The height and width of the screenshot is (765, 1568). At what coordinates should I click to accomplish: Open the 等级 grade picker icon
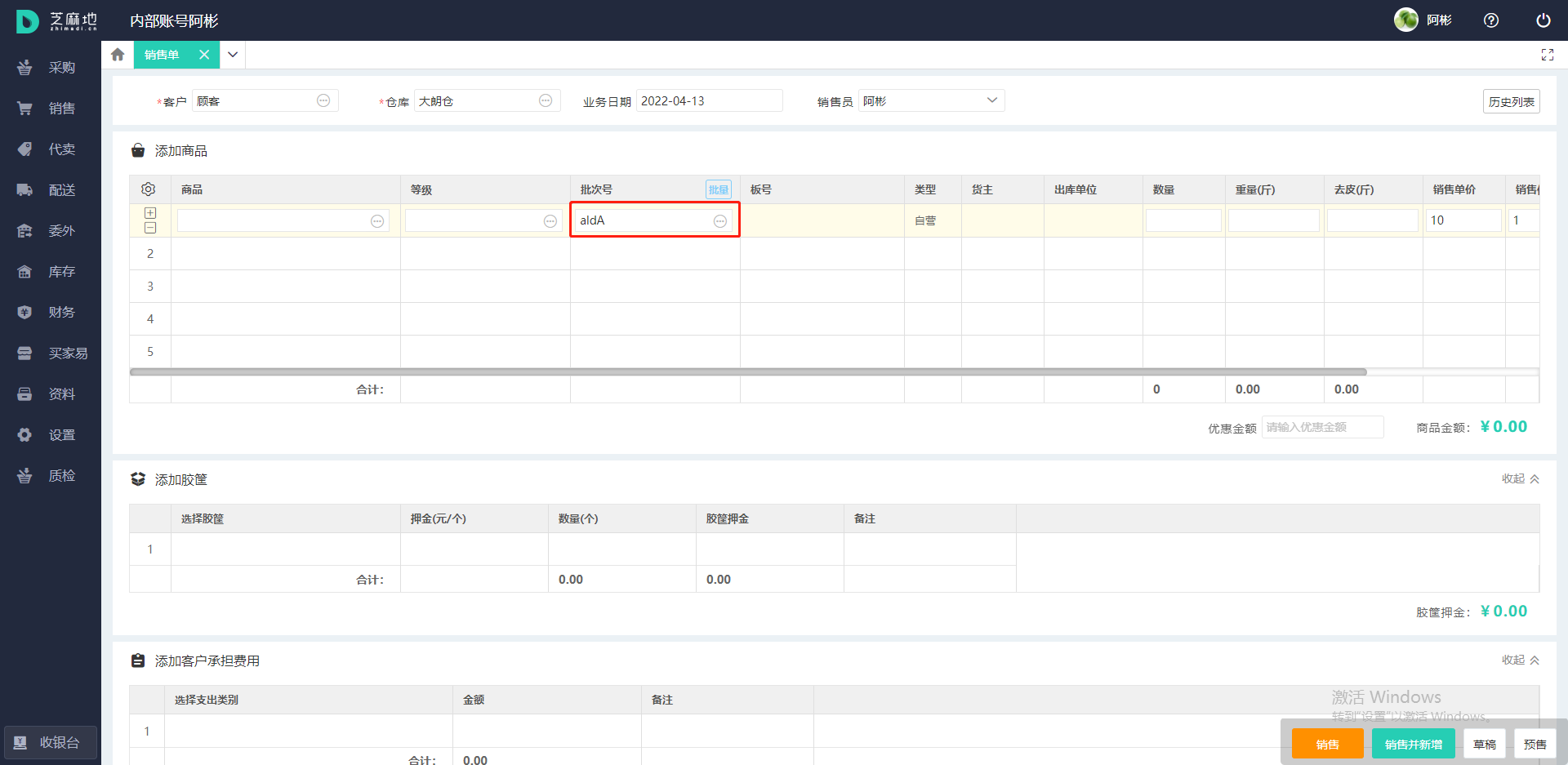[x=550, y=221]
